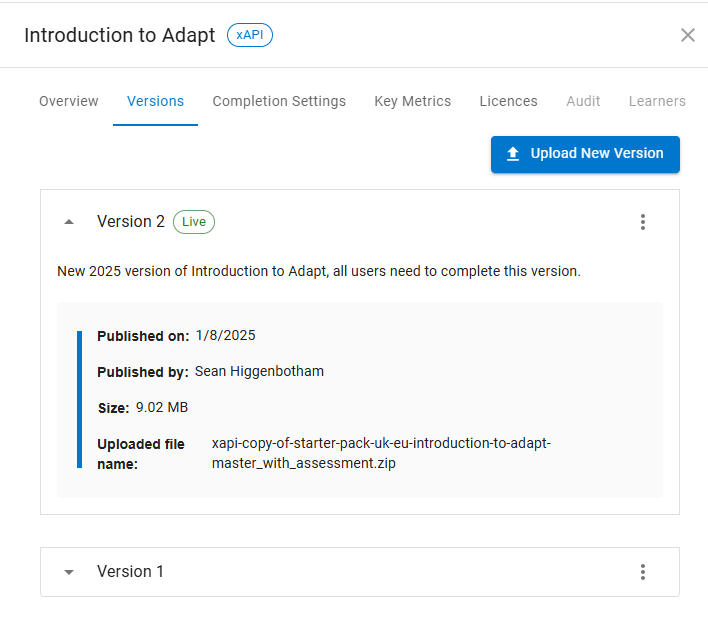Open Version 2 three-dot options menu
The width and height of the screenshot is (708, 617).
[643, 222]
